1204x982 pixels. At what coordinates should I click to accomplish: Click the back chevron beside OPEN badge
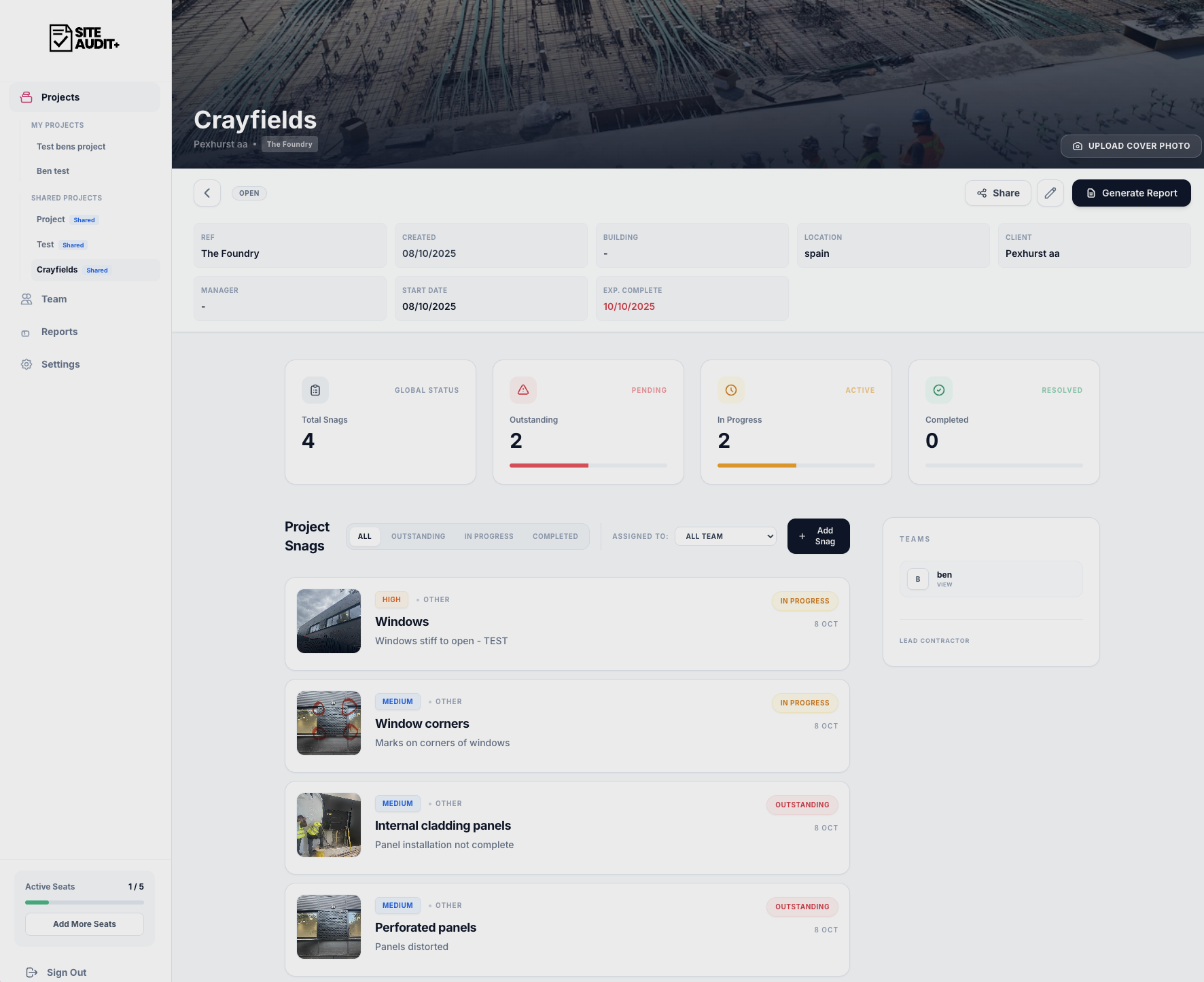point(207,193)
